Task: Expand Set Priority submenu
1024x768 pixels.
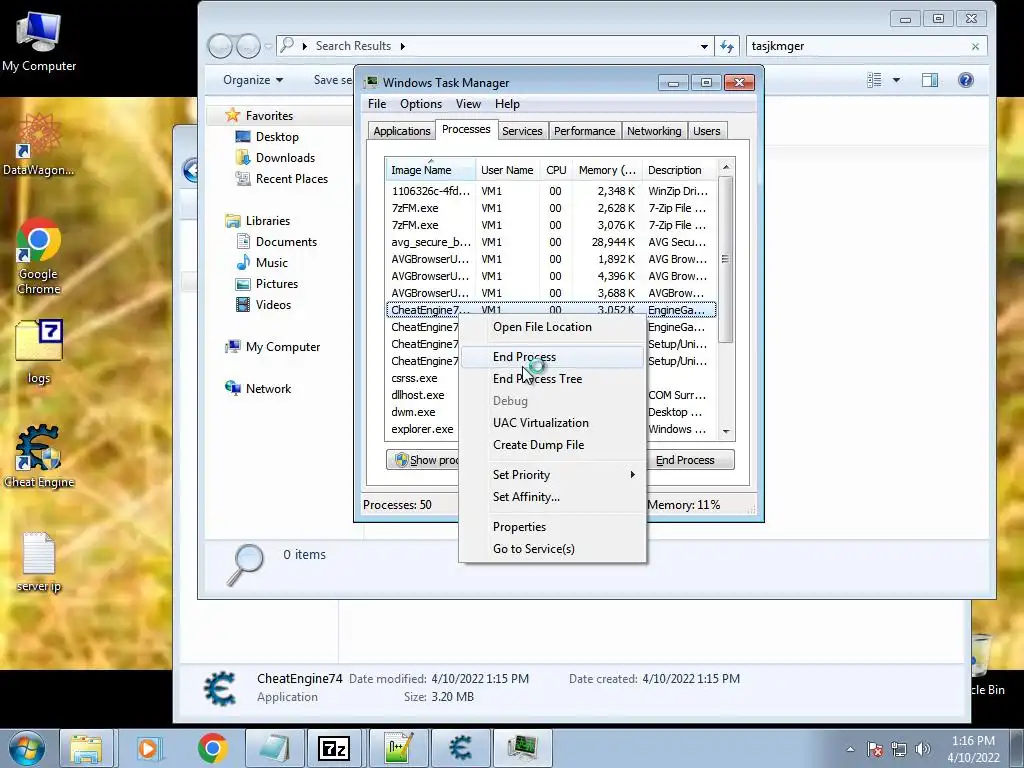Action: coord(552,475)
